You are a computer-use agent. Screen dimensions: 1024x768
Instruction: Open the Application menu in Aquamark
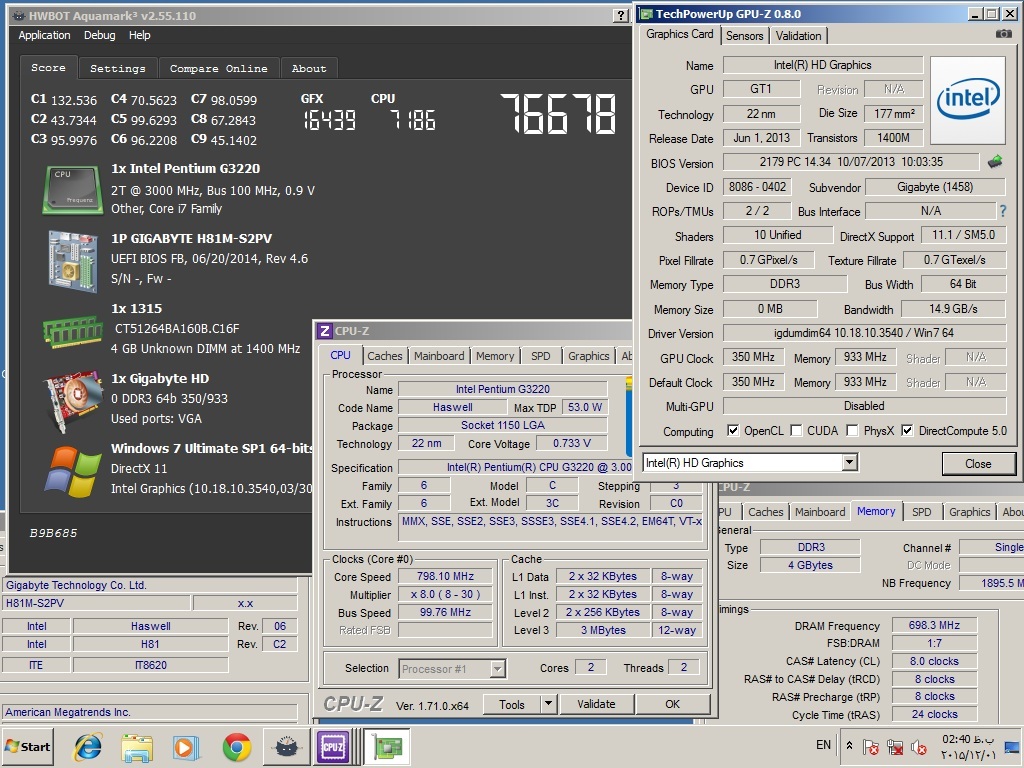click(x=44, y=35)
